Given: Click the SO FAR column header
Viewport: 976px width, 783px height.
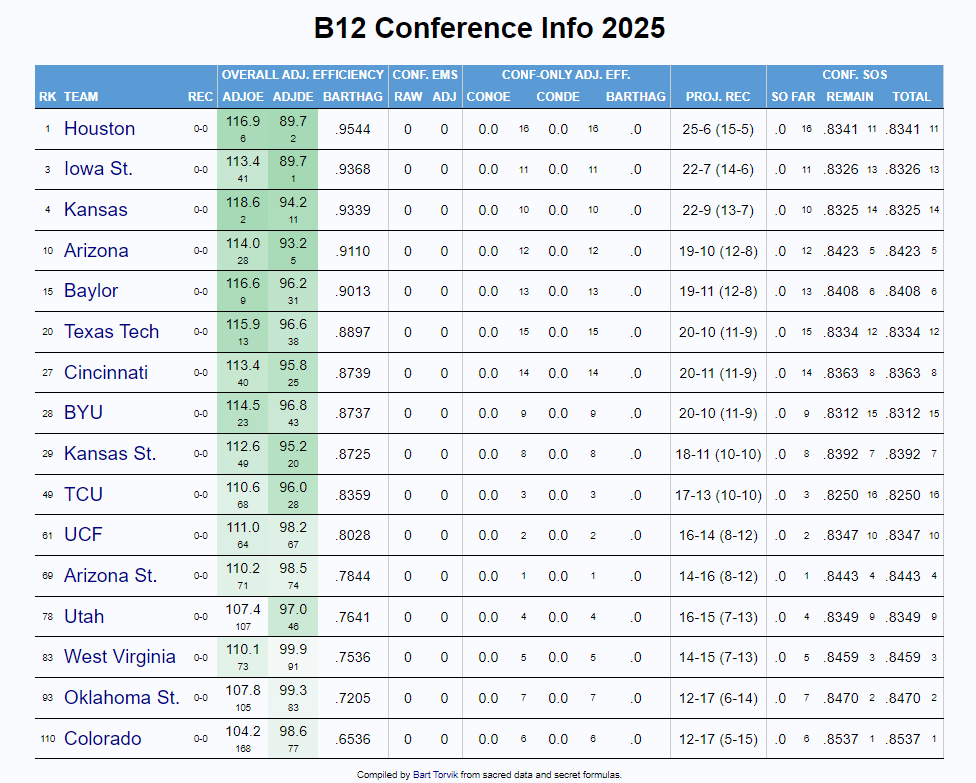Looking at the screenshot, I should tap(793, 97).
